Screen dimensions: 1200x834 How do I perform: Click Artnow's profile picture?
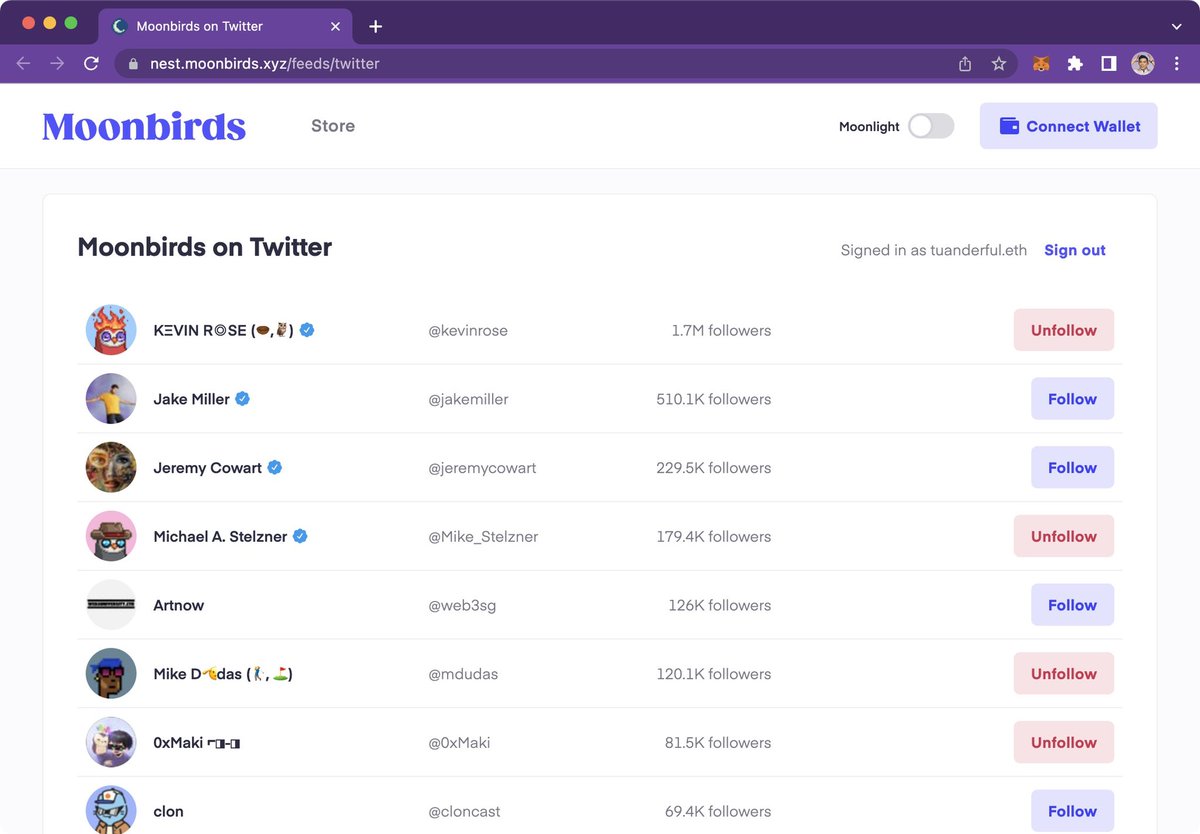111,605
